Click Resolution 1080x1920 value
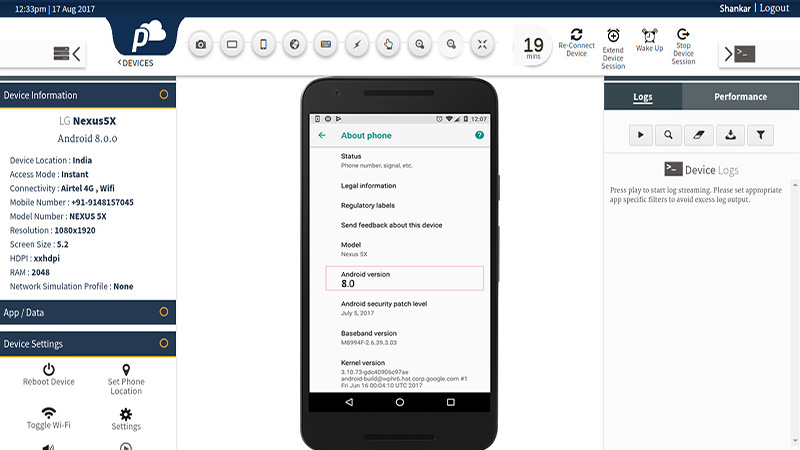Image resolution: width=800 pixels, height=450 pixels. (x=75, y=230)
